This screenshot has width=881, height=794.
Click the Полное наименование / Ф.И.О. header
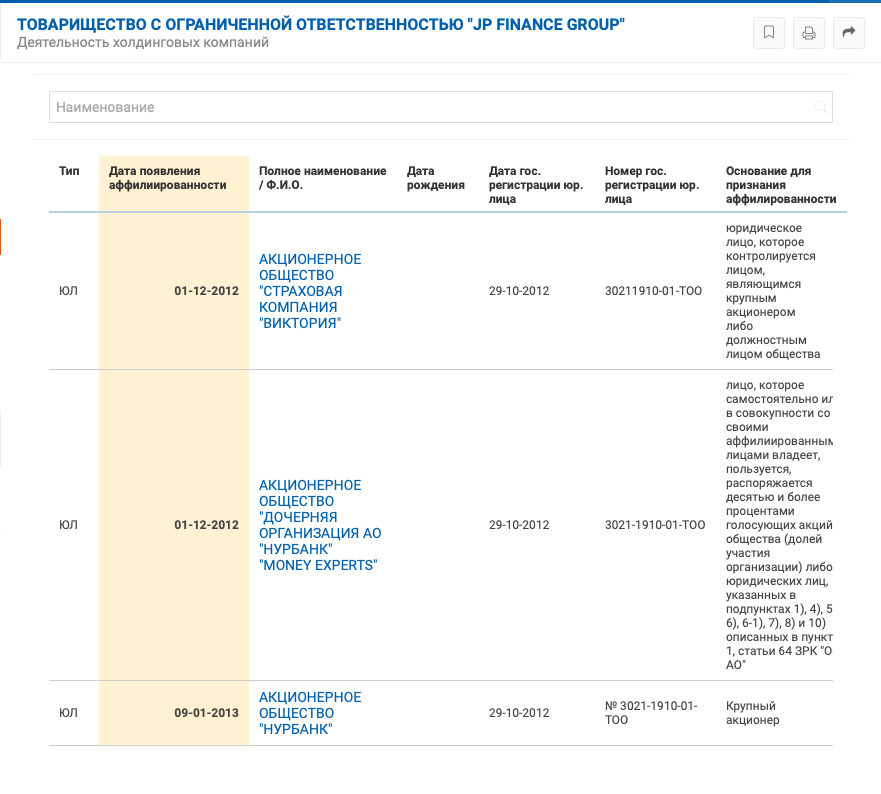tap(322, 178)
